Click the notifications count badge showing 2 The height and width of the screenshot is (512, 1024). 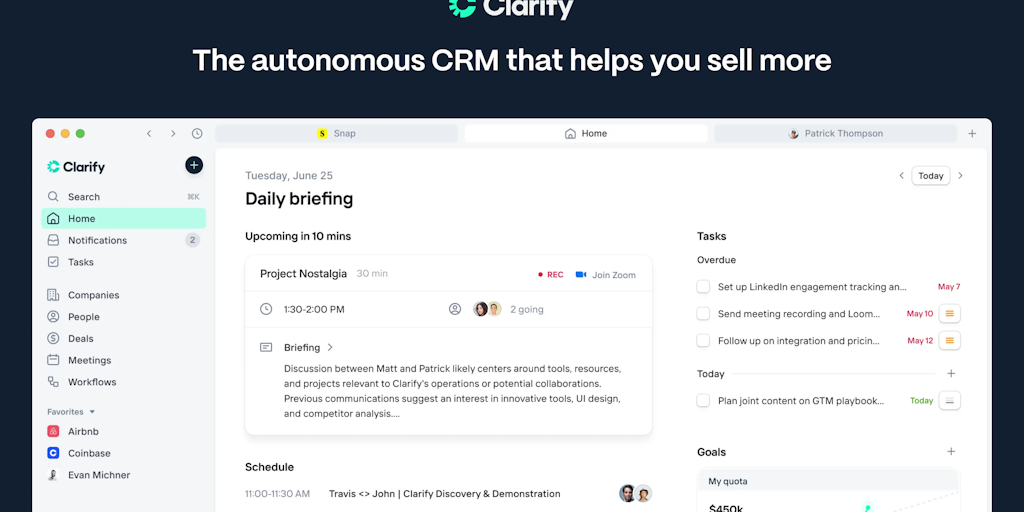(192, 240)
